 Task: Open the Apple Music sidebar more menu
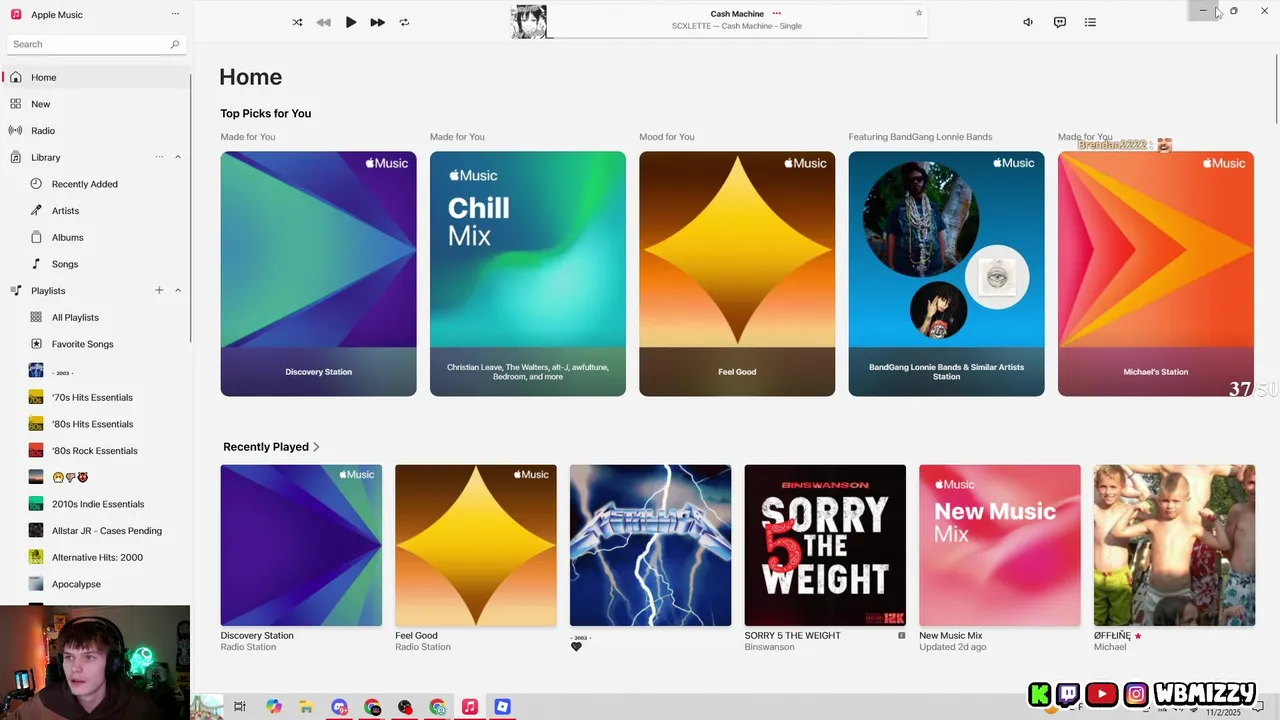[175, 14]
